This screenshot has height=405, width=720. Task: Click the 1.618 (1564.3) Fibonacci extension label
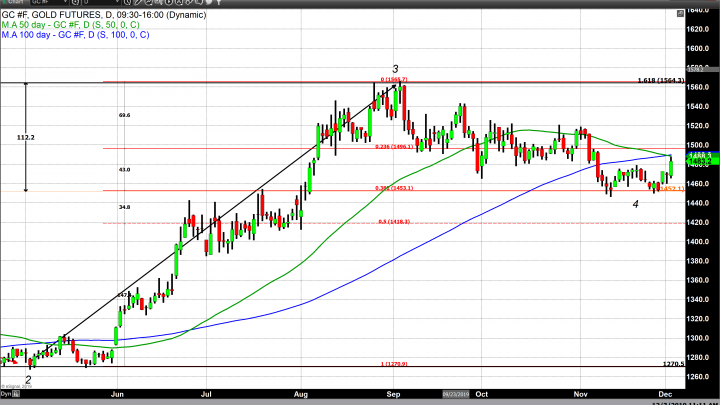(x=659, y=80)
